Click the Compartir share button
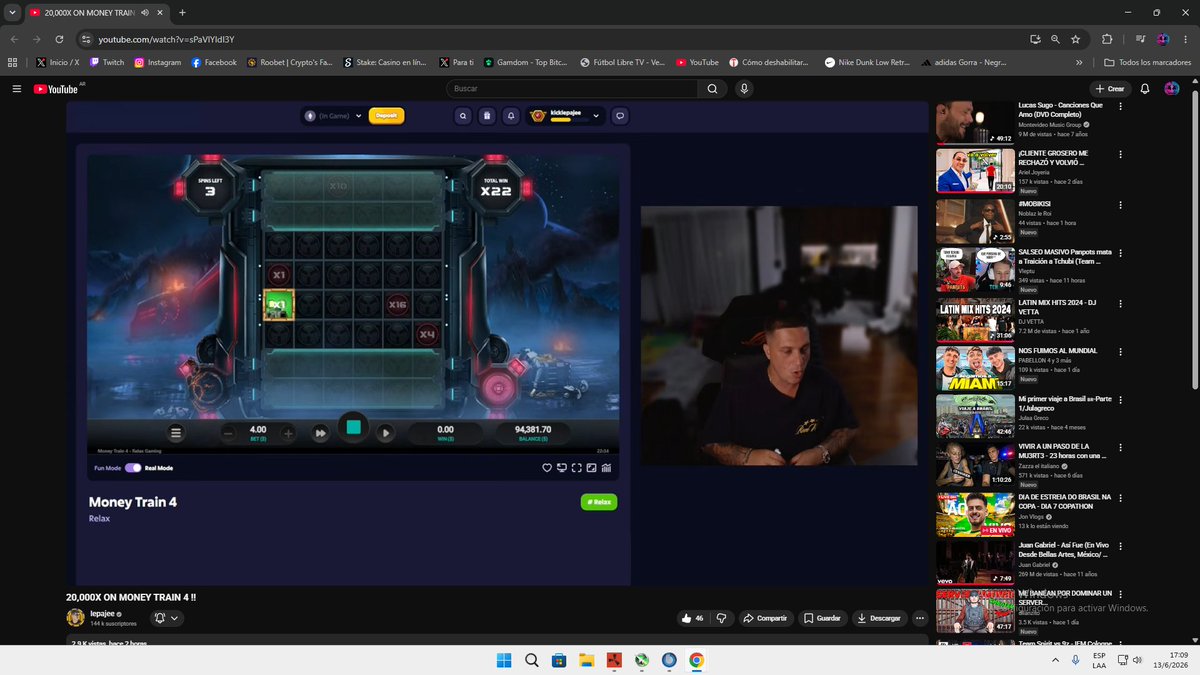 (x=765, y=618)
